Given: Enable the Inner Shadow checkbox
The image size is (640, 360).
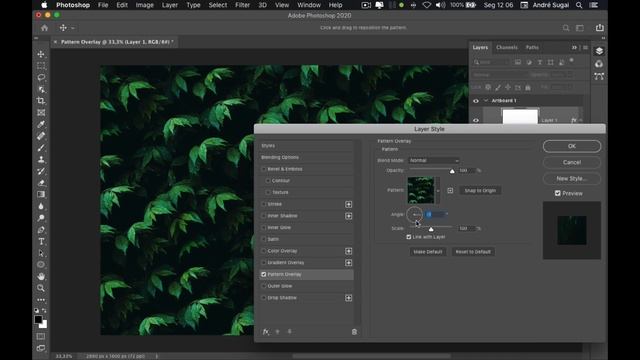Looking at the screenshot, I should pyautogui.click(x=264, y=216).
